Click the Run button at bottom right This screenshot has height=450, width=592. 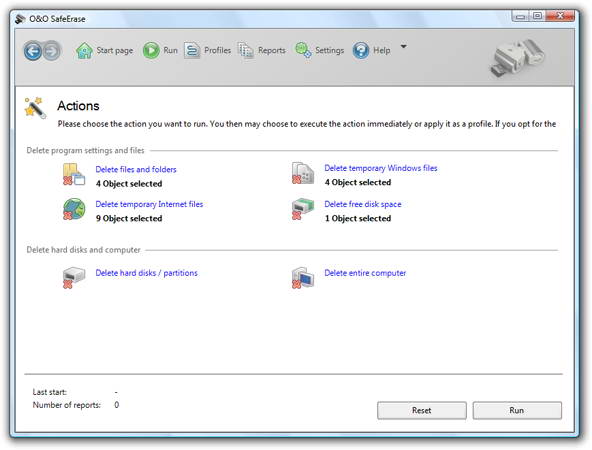tap(517, 410)
